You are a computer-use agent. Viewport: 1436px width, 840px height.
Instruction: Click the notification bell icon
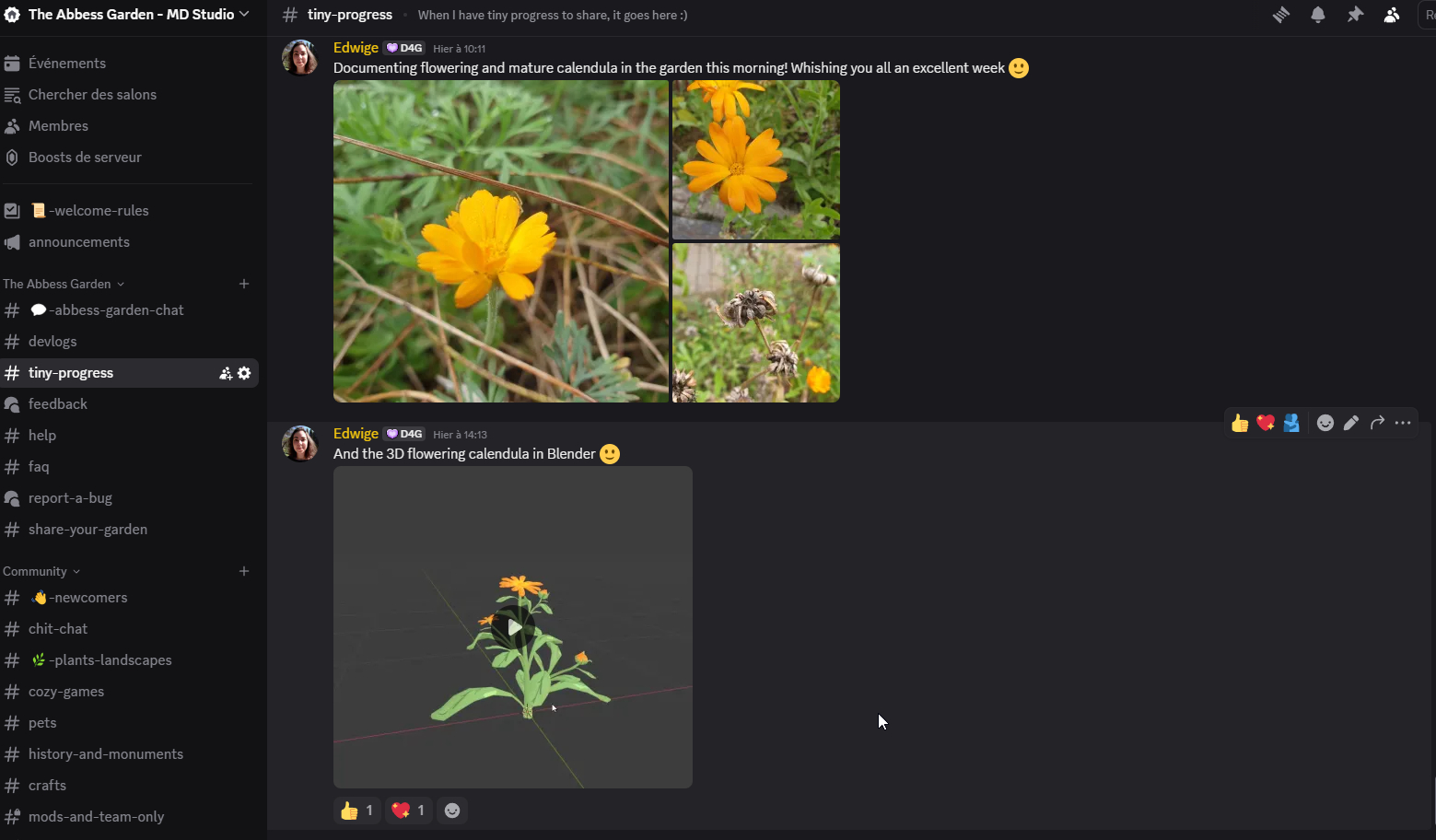[1318, 15]
